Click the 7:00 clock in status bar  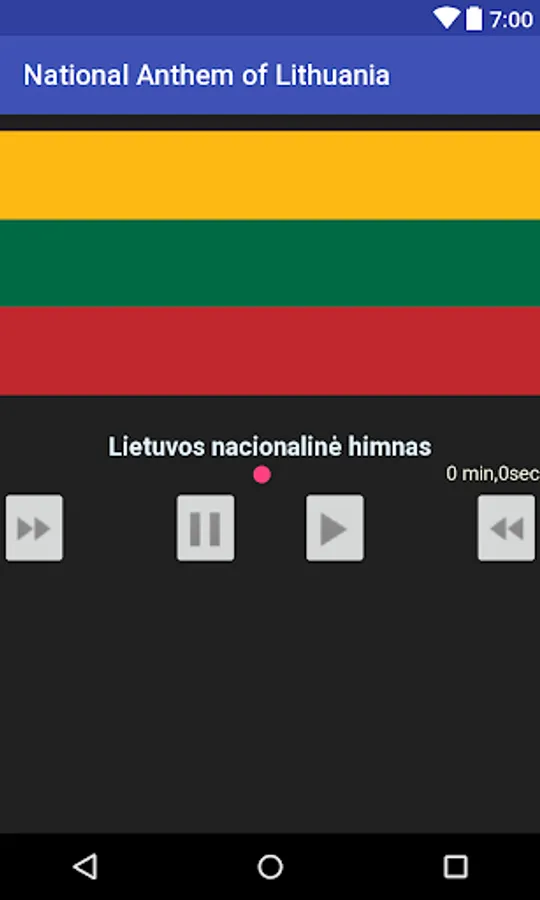(x=511, y=20)
